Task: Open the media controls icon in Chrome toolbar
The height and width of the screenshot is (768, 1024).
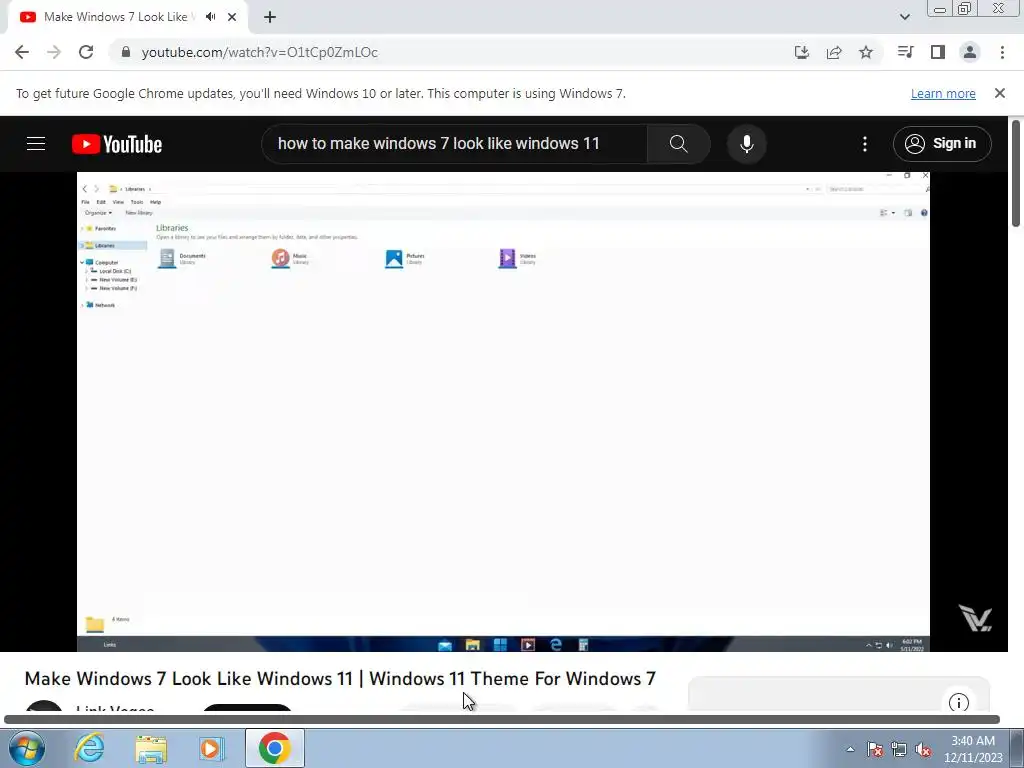Action: (905, 52)
